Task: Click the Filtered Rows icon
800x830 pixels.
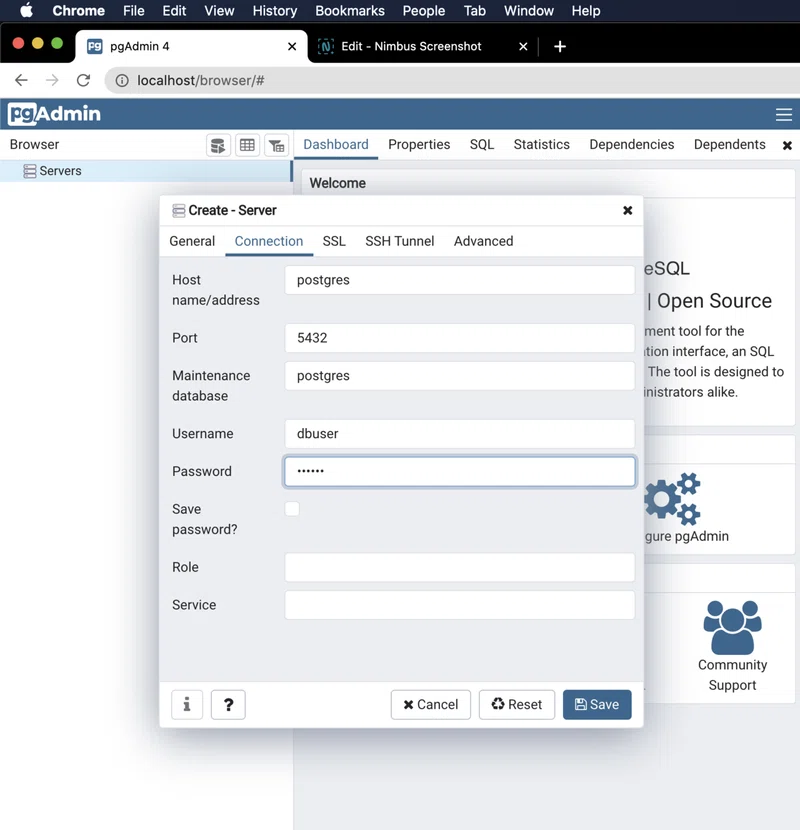Action: [x=276, y=145]
